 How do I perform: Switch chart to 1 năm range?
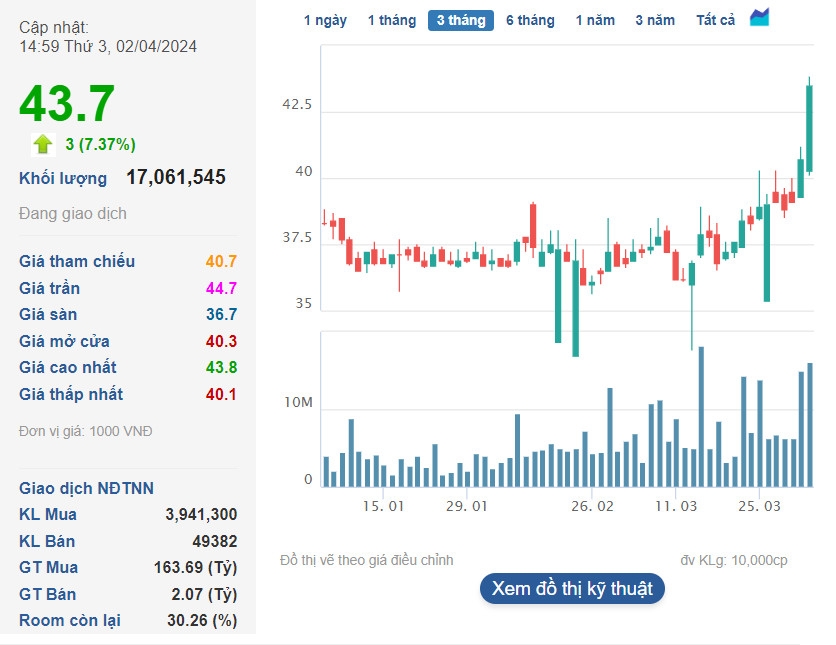pyautogui.click(x=595, y=20)
